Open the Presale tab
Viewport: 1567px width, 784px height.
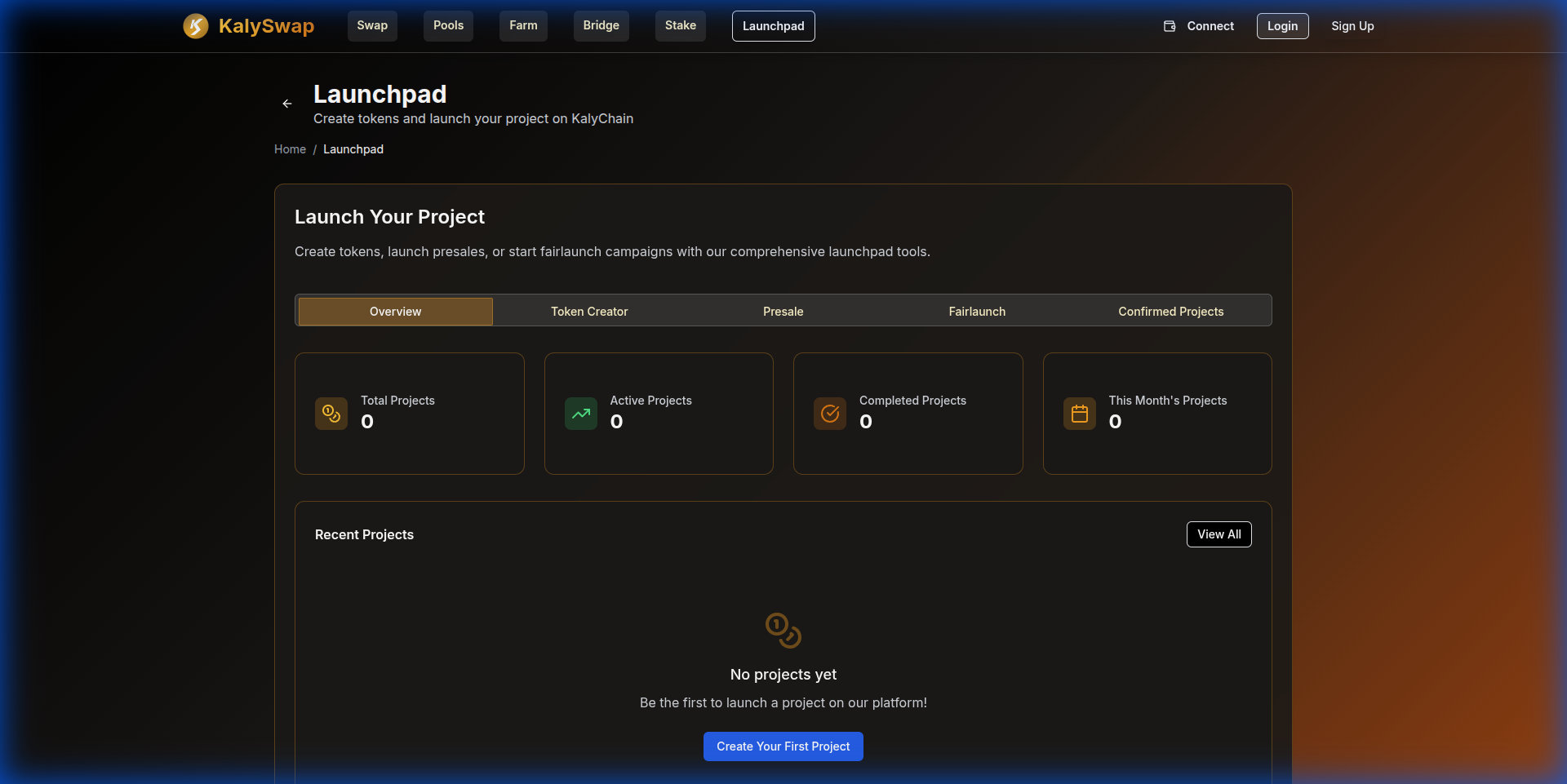(783, 311)
